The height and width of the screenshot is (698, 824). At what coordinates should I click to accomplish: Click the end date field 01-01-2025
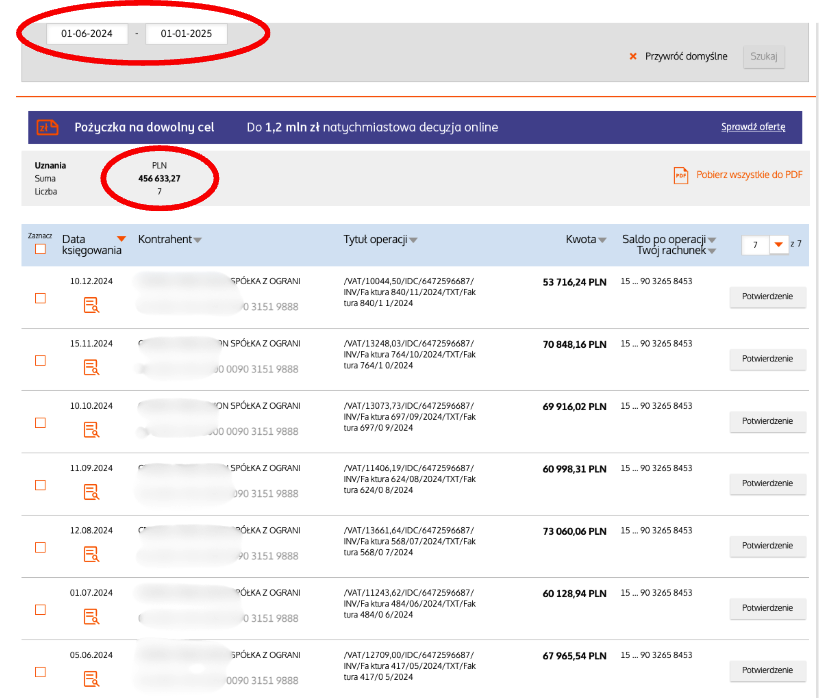tap(186, 34)
